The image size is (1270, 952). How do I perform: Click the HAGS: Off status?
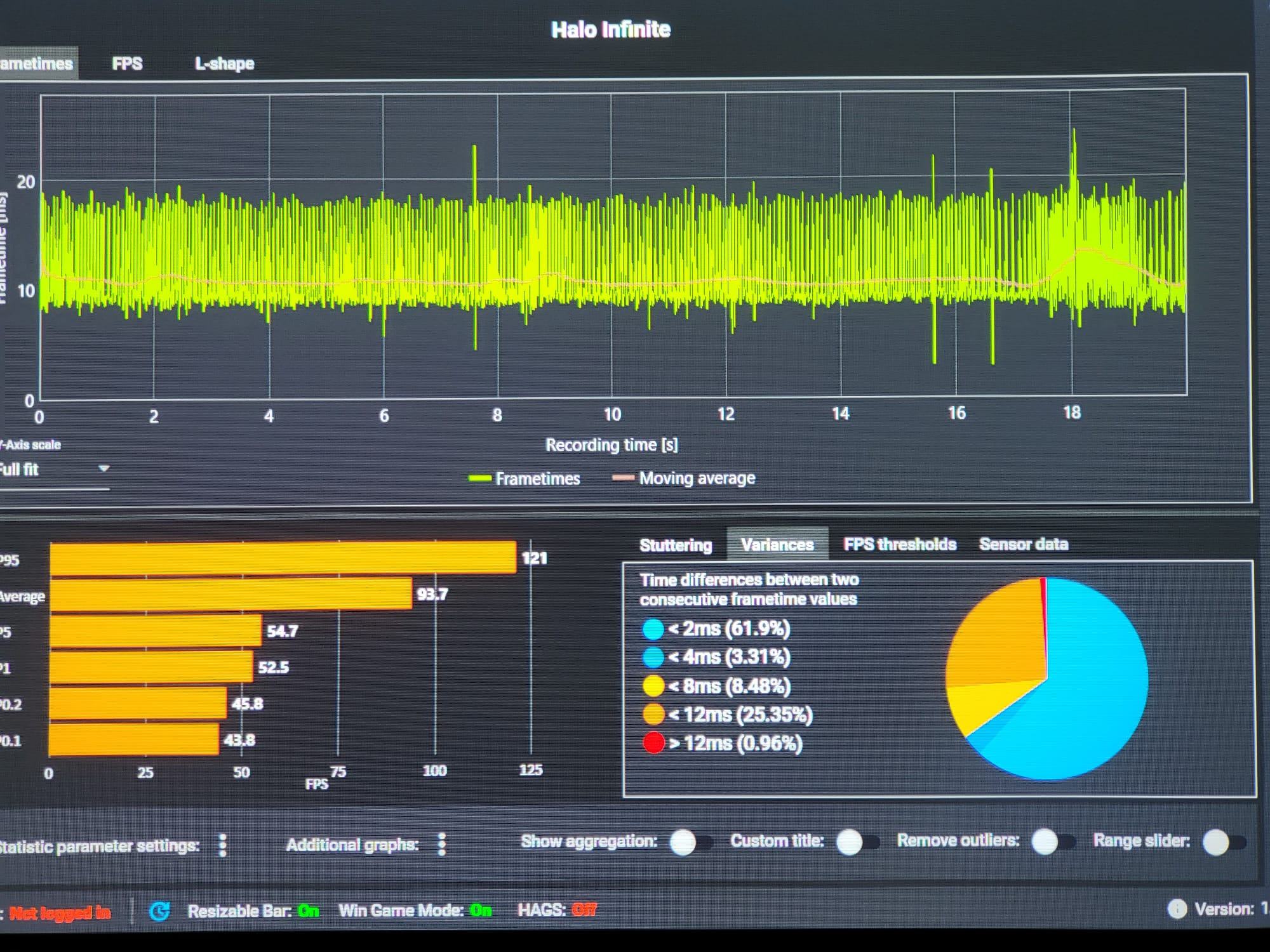click(557, 910)
